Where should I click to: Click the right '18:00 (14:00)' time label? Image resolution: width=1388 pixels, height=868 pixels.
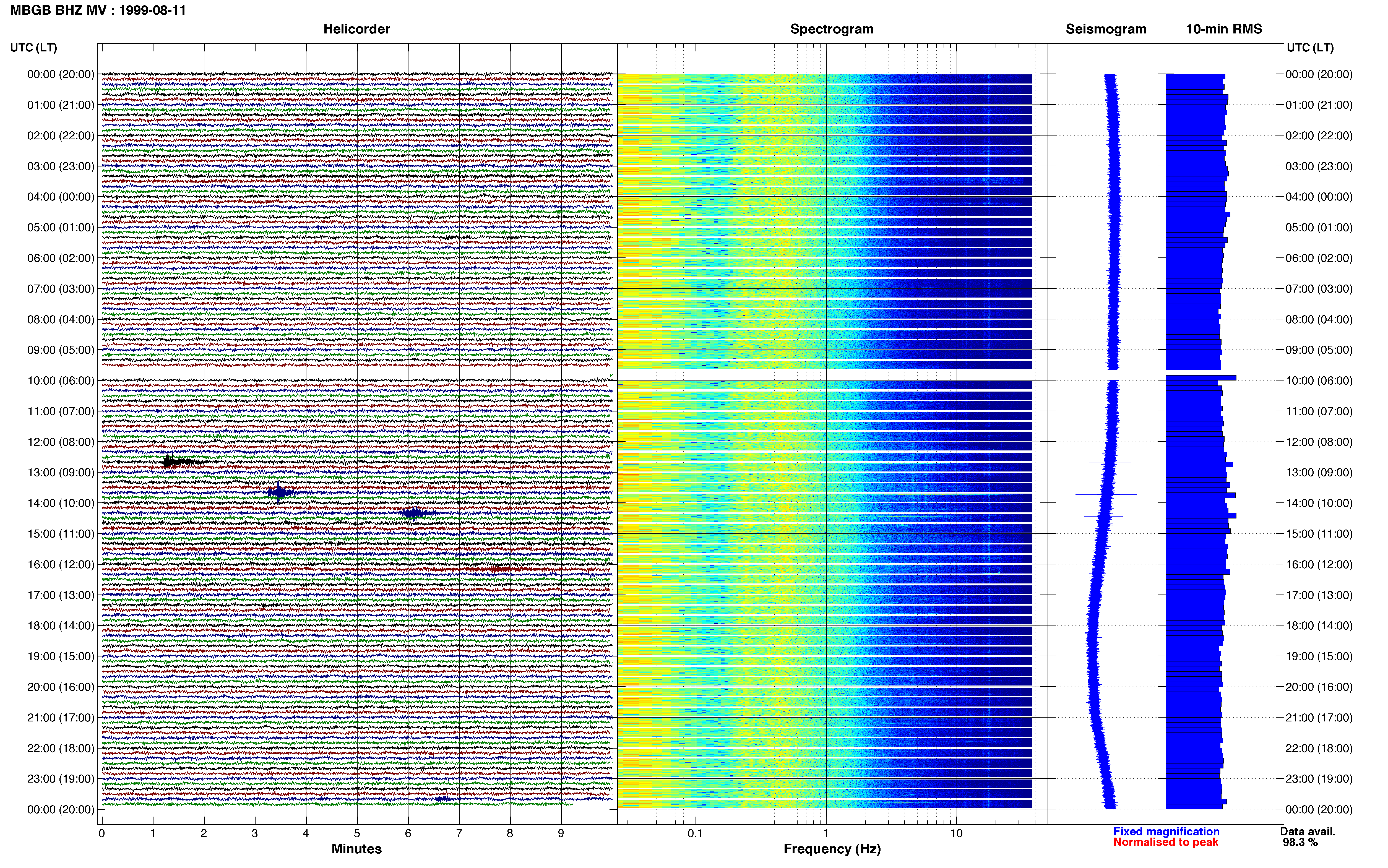tap(1319, 626)
